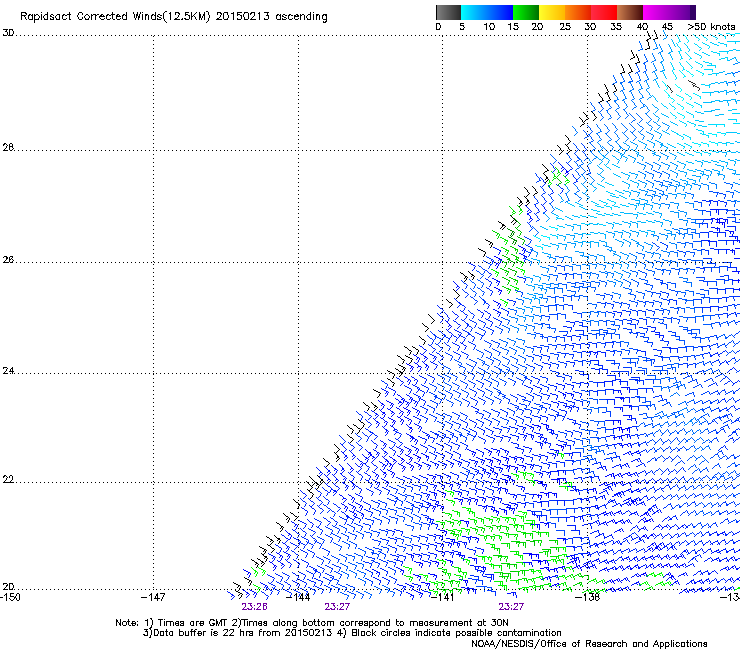Click the dark purple 45-50 knots swatch

[682, 12]
